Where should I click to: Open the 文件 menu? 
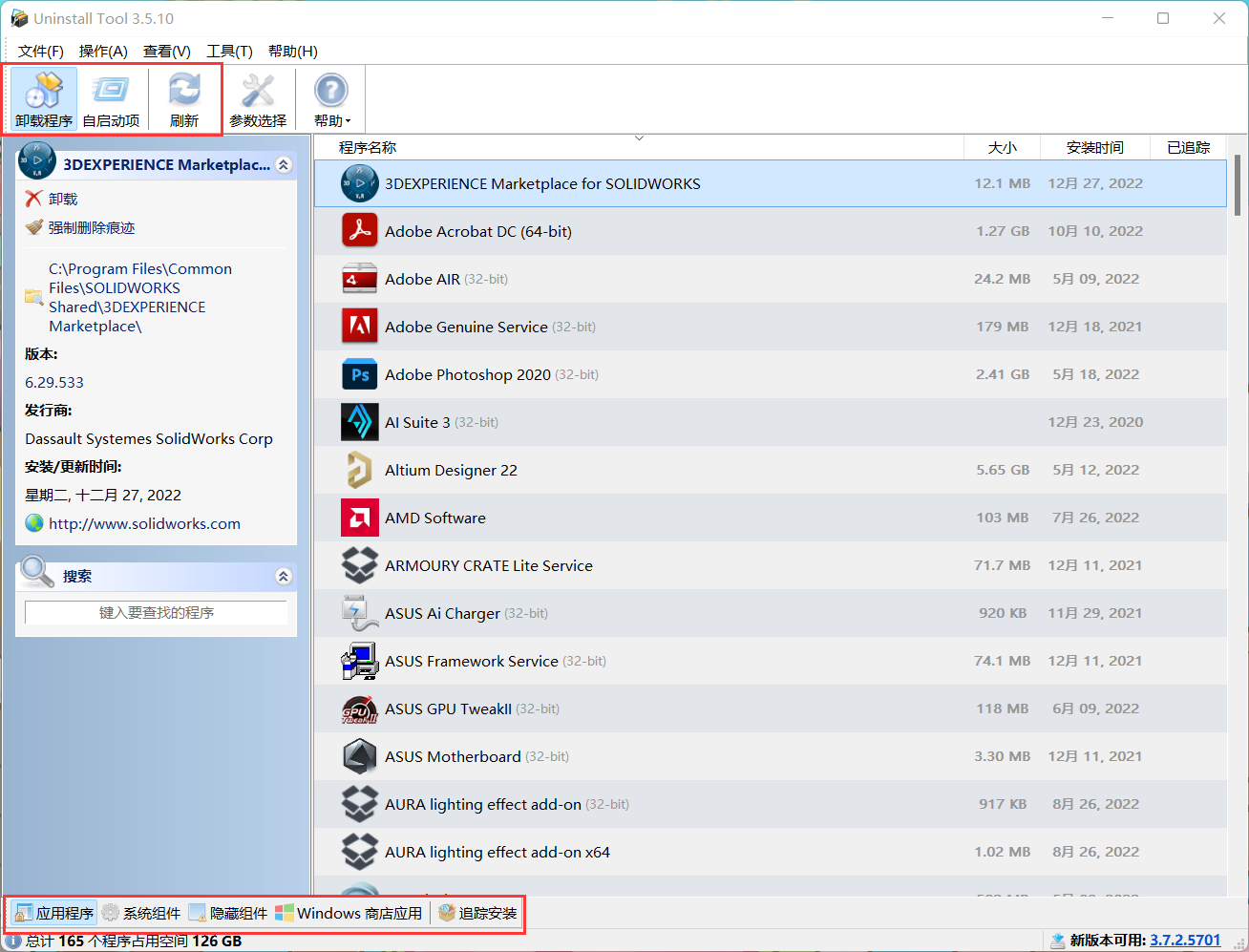coord(40,51)
